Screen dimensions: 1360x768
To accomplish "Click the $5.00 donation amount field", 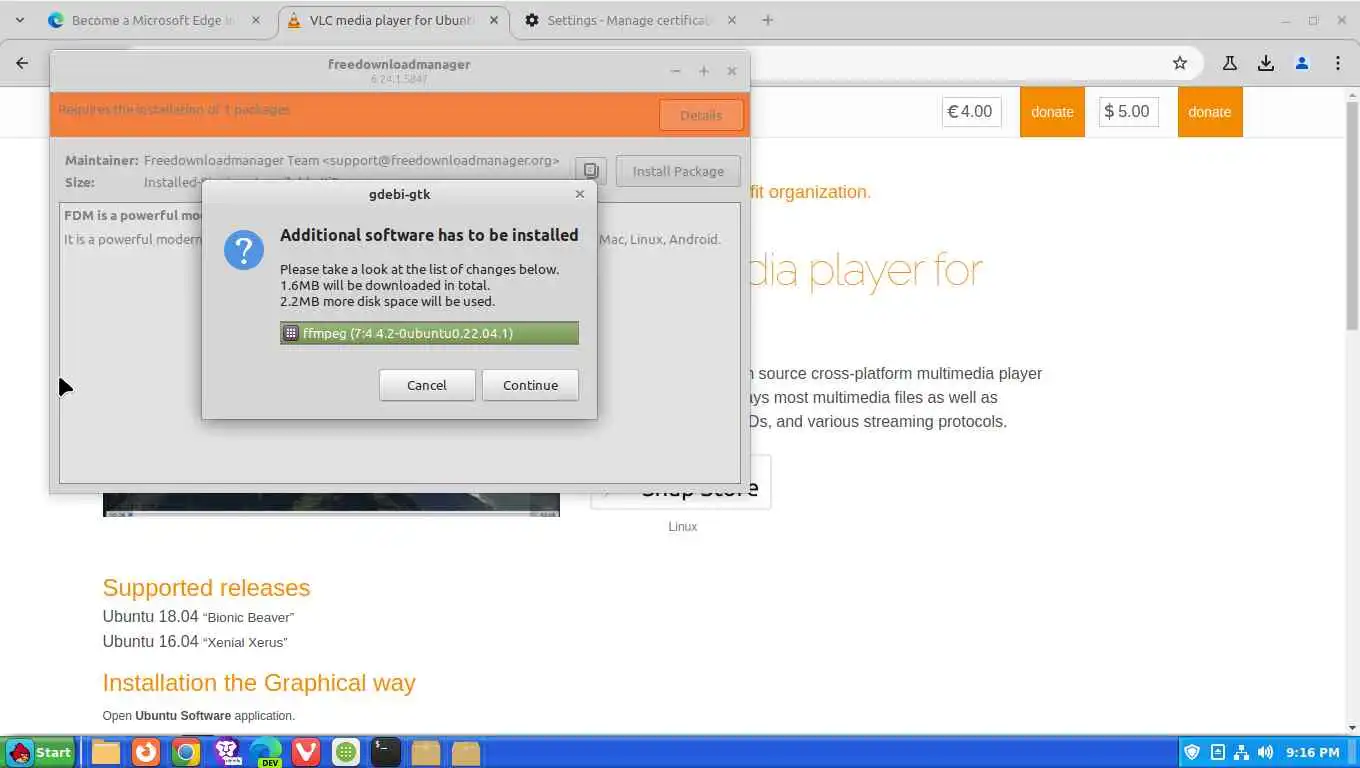I will (x=1129, y=112).
